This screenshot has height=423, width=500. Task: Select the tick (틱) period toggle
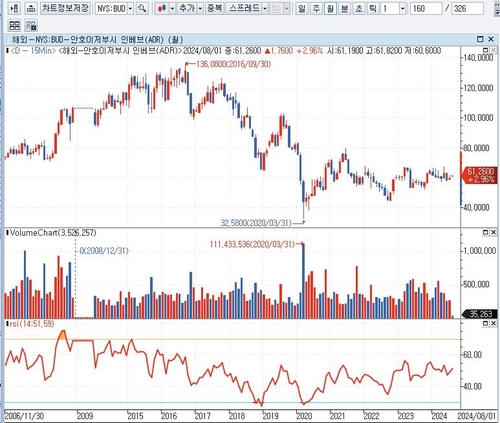click(373, 8)
